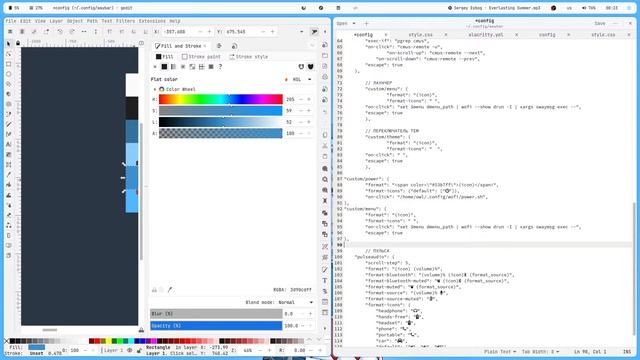Select the Ellipse drawing tool
Screen dimensions: 640x360
pos(9,74)
